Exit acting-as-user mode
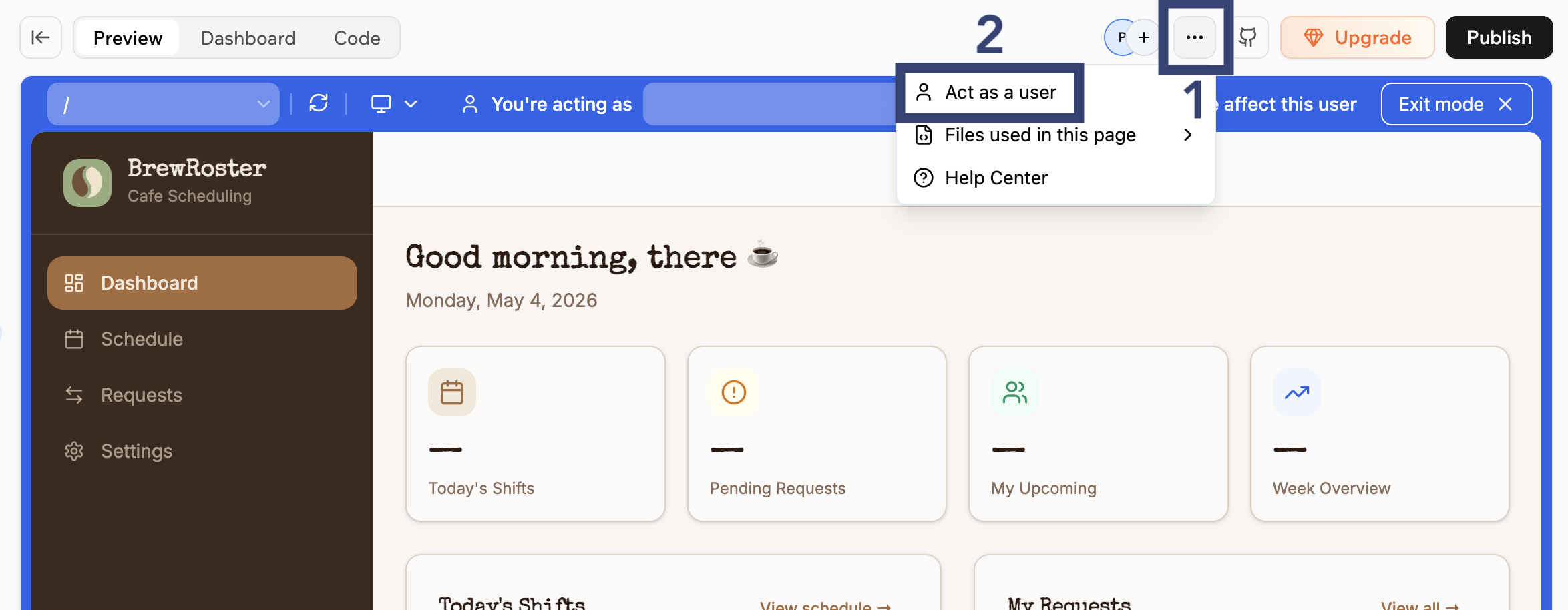 1456,104
